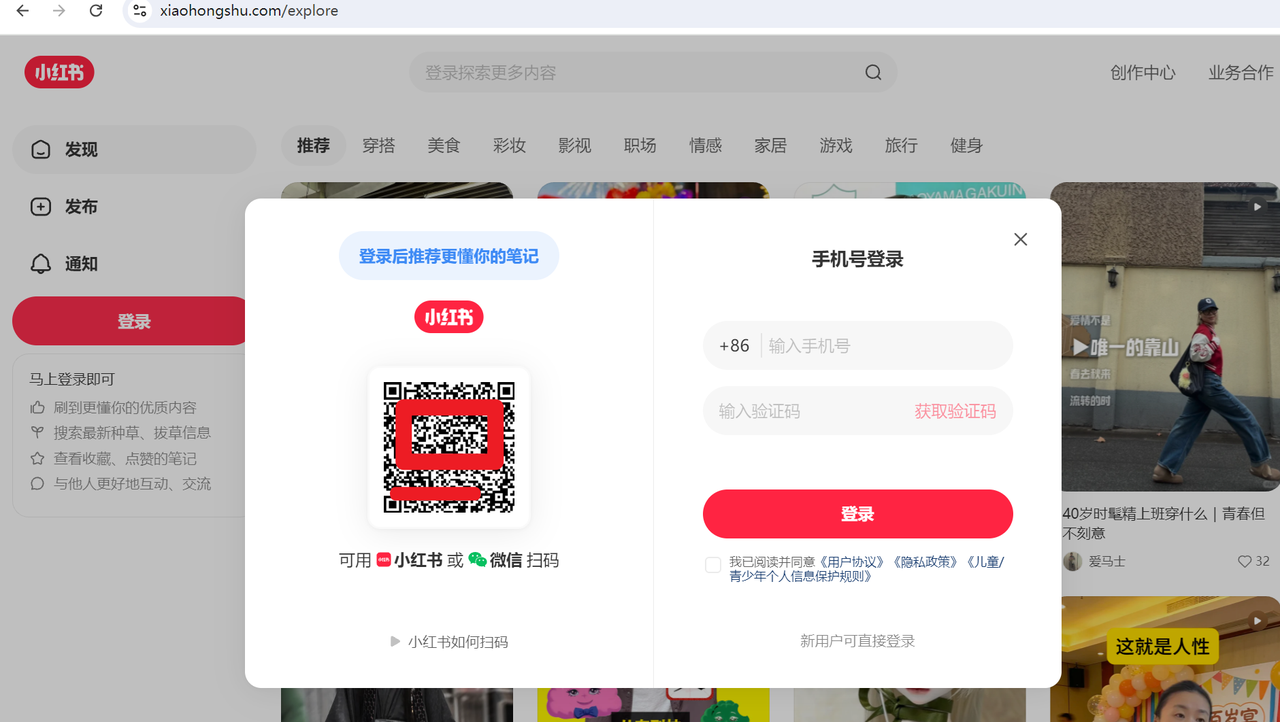Switch to the 彩妆 channel tab
The image size is (1280, 722).
pyautogui.click(x=509, y=145)
